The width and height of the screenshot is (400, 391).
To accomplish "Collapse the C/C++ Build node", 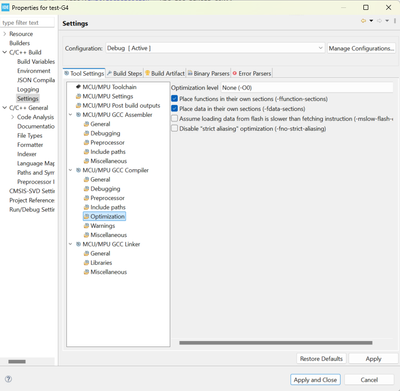I will pyautogui.click(x=4, y=52).
